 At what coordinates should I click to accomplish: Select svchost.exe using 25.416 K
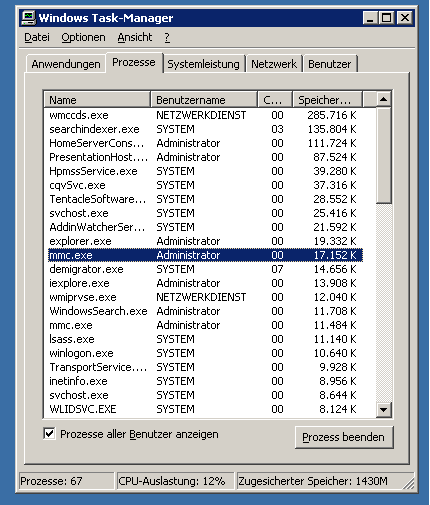point(205,213)
